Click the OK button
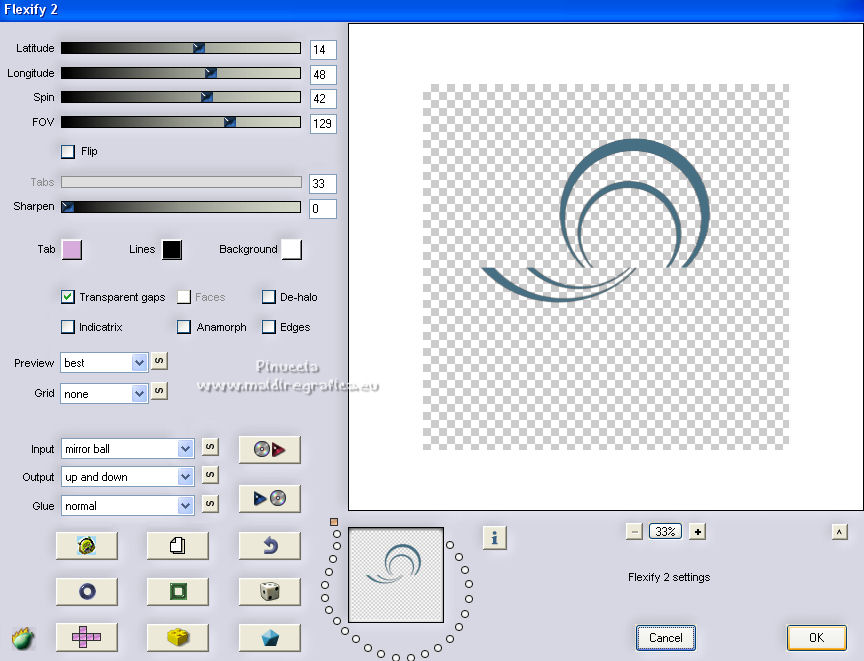 [816, 638]
